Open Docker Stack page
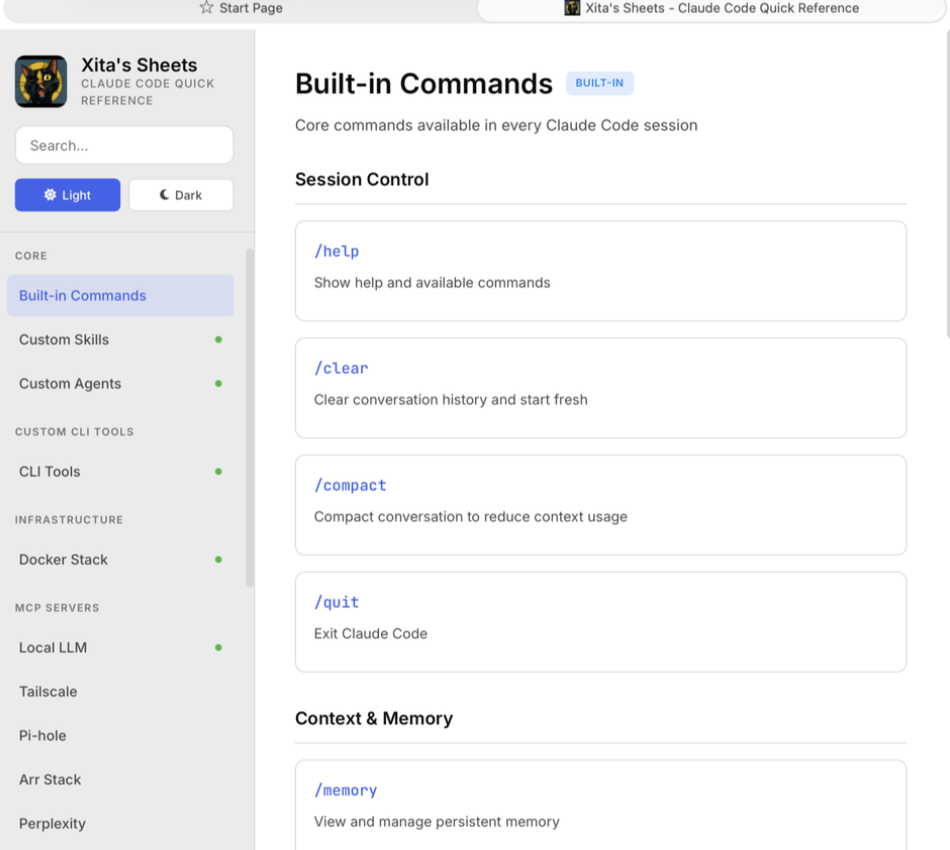Viewport: 950px width, 850px height. pos(120,560)
